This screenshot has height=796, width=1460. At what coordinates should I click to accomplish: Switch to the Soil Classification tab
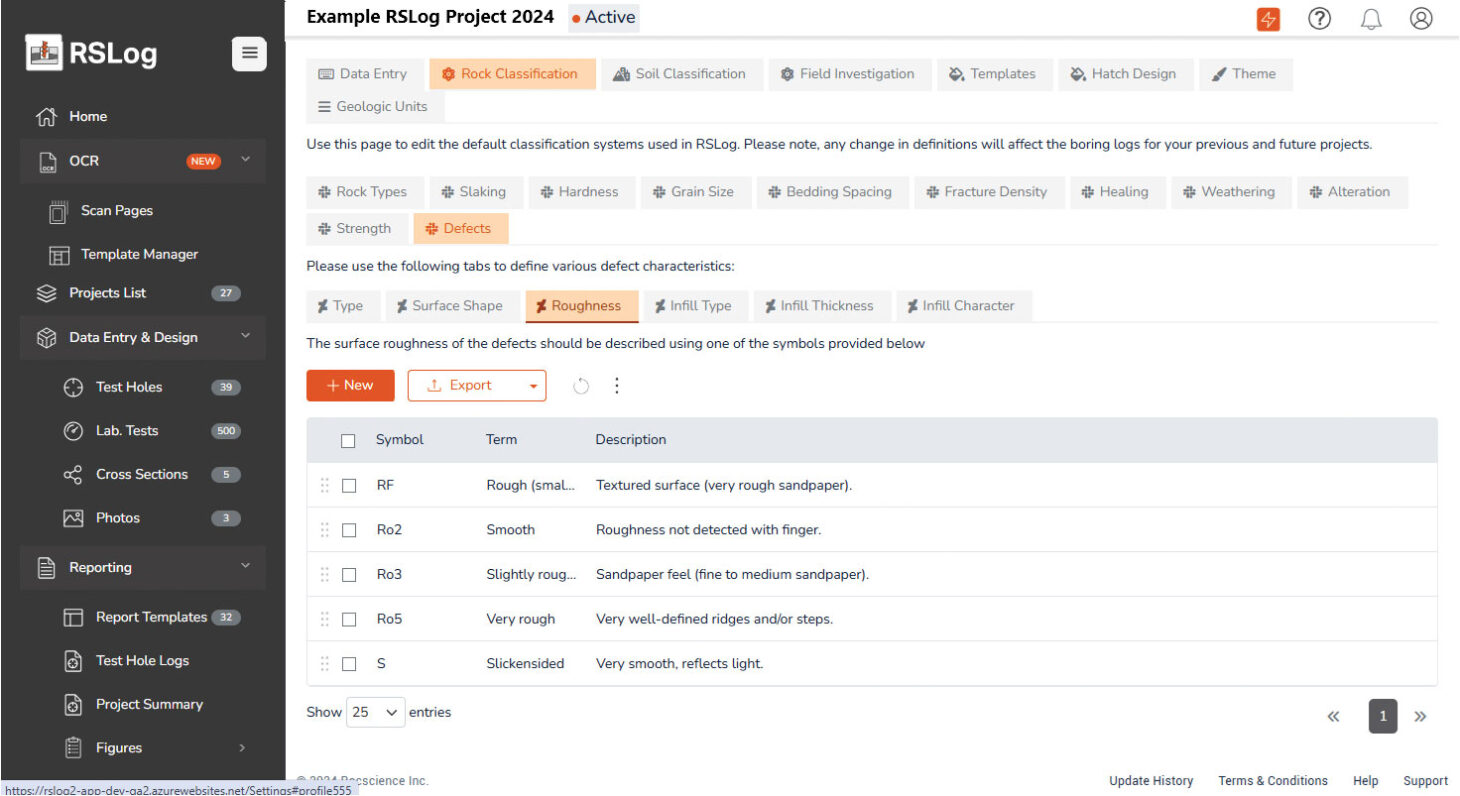pyautogui.click(x=680, y=74)
